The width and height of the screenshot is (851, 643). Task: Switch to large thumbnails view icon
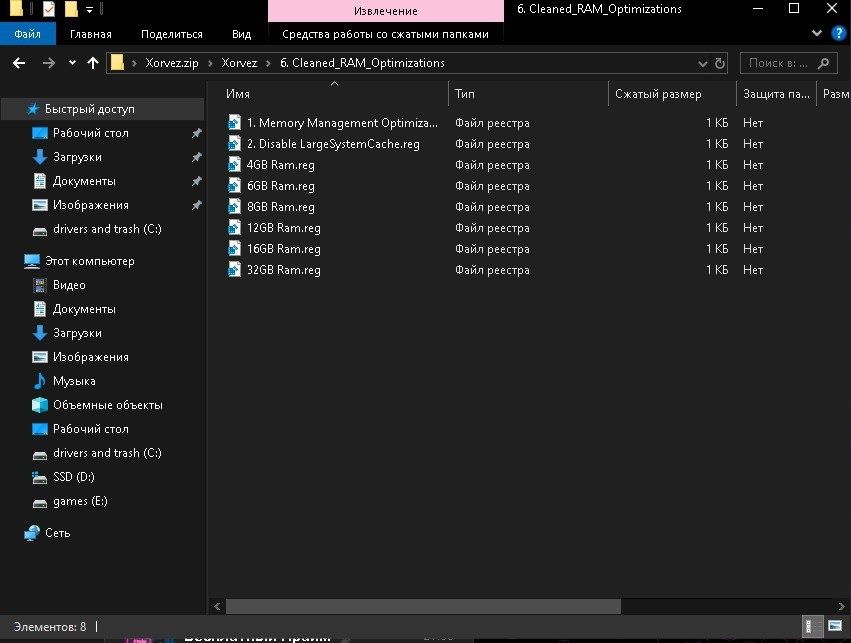click(835, 626)
